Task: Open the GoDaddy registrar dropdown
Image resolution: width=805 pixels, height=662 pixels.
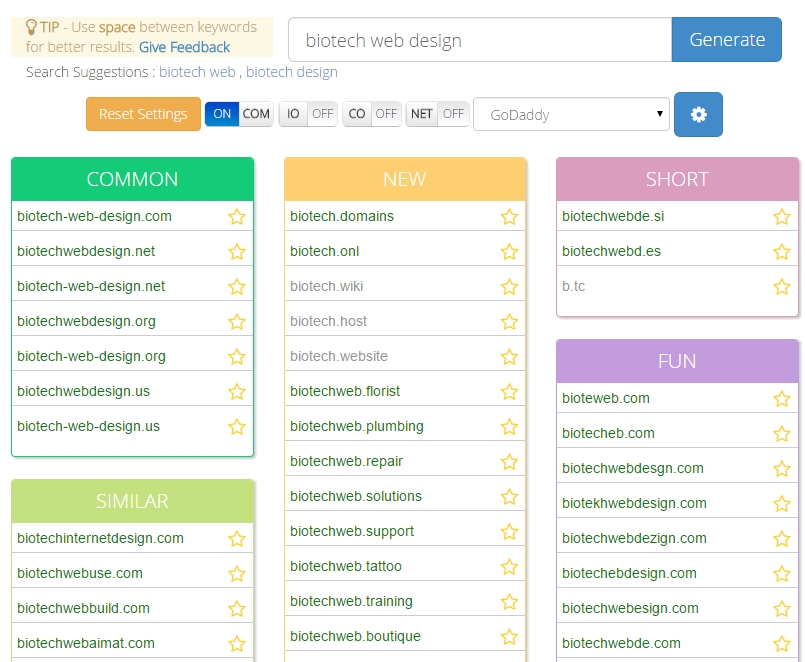Action: click(x=571, y=114)
